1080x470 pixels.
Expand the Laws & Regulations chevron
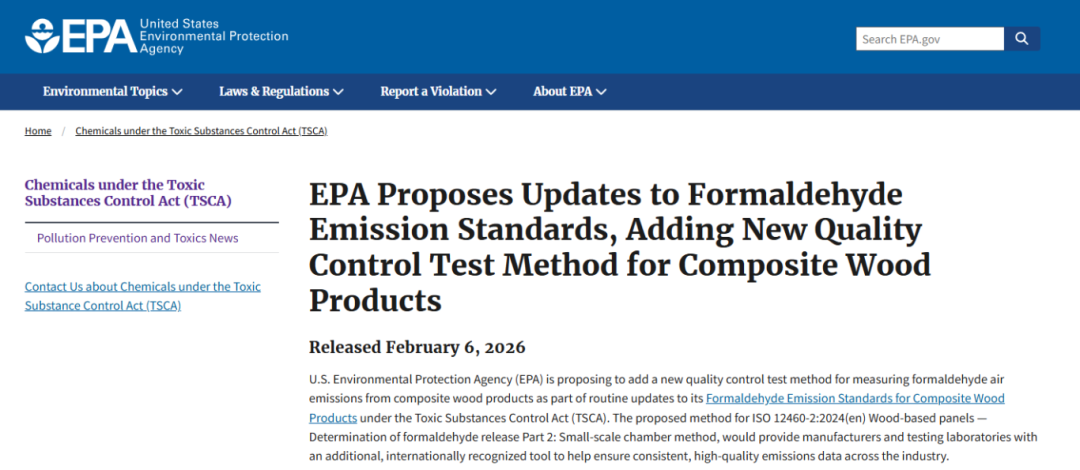click(338, 92)
